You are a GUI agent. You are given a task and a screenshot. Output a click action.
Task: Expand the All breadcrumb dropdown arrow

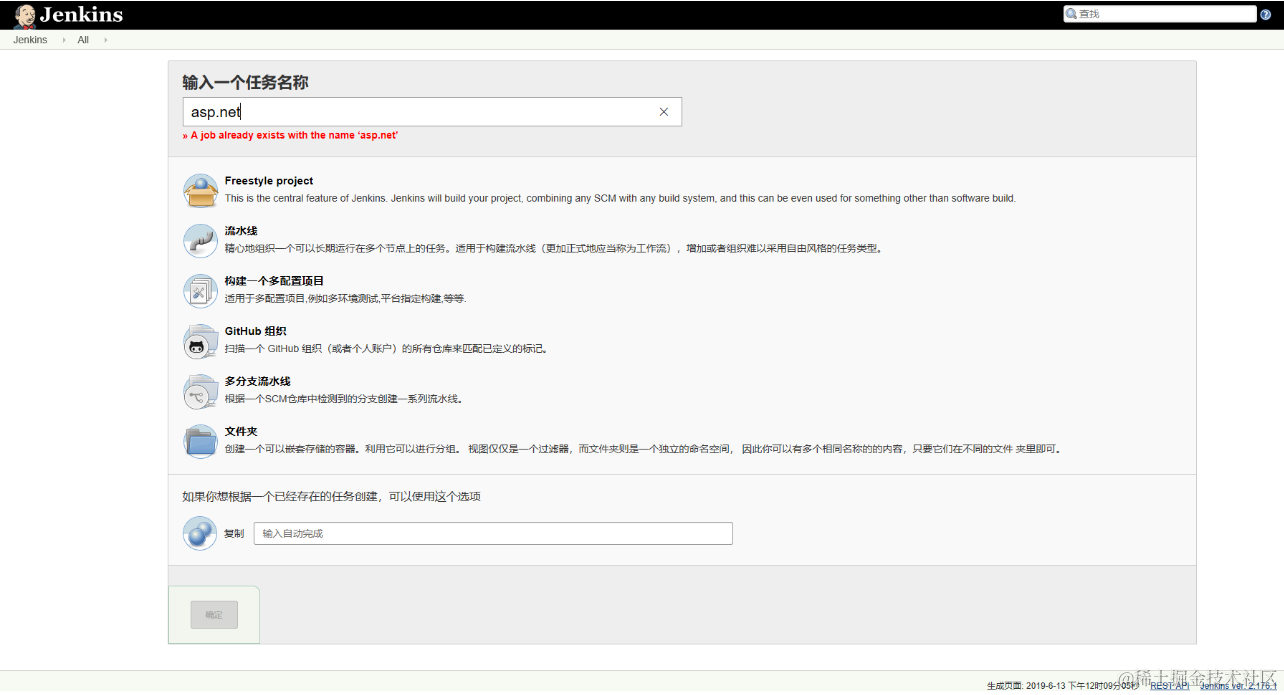click(105, 40)
